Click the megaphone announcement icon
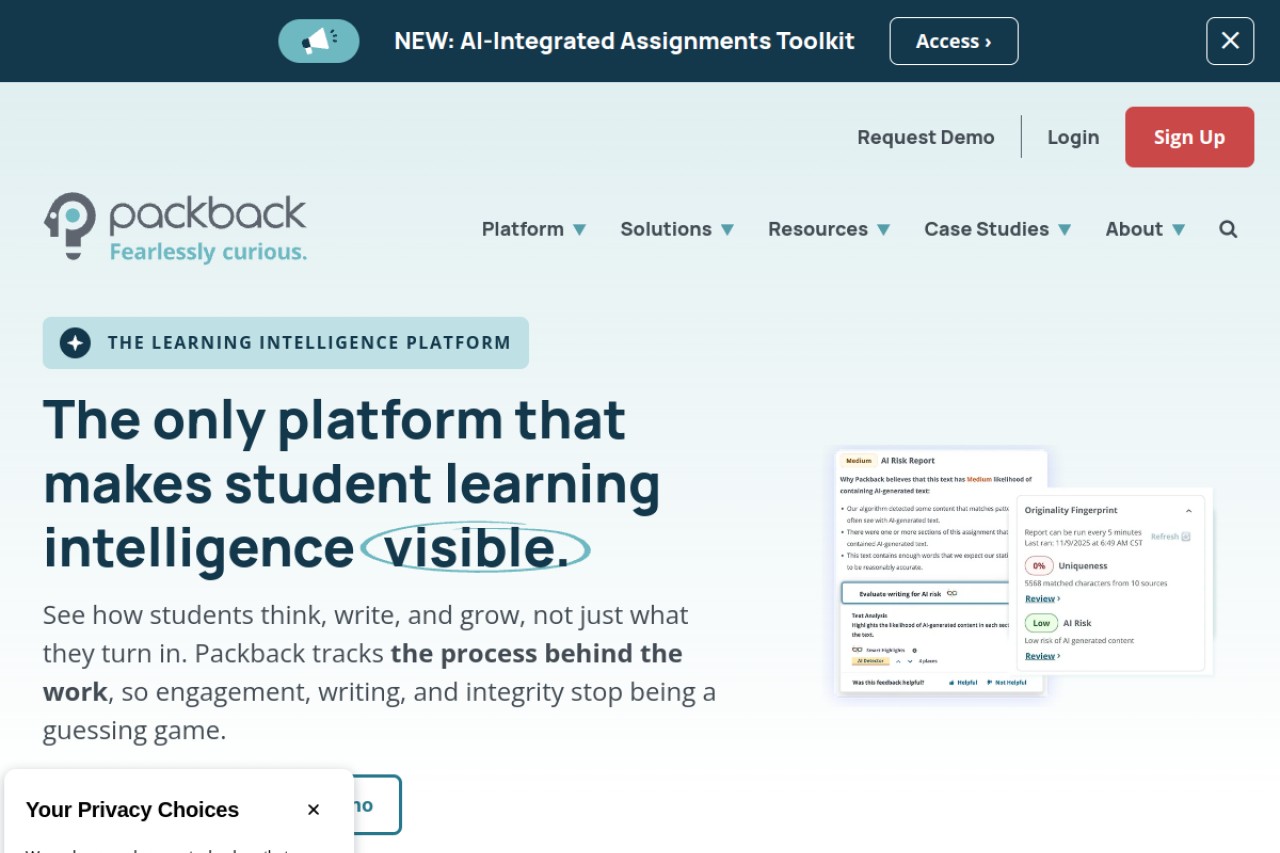 tap(319, 41)
